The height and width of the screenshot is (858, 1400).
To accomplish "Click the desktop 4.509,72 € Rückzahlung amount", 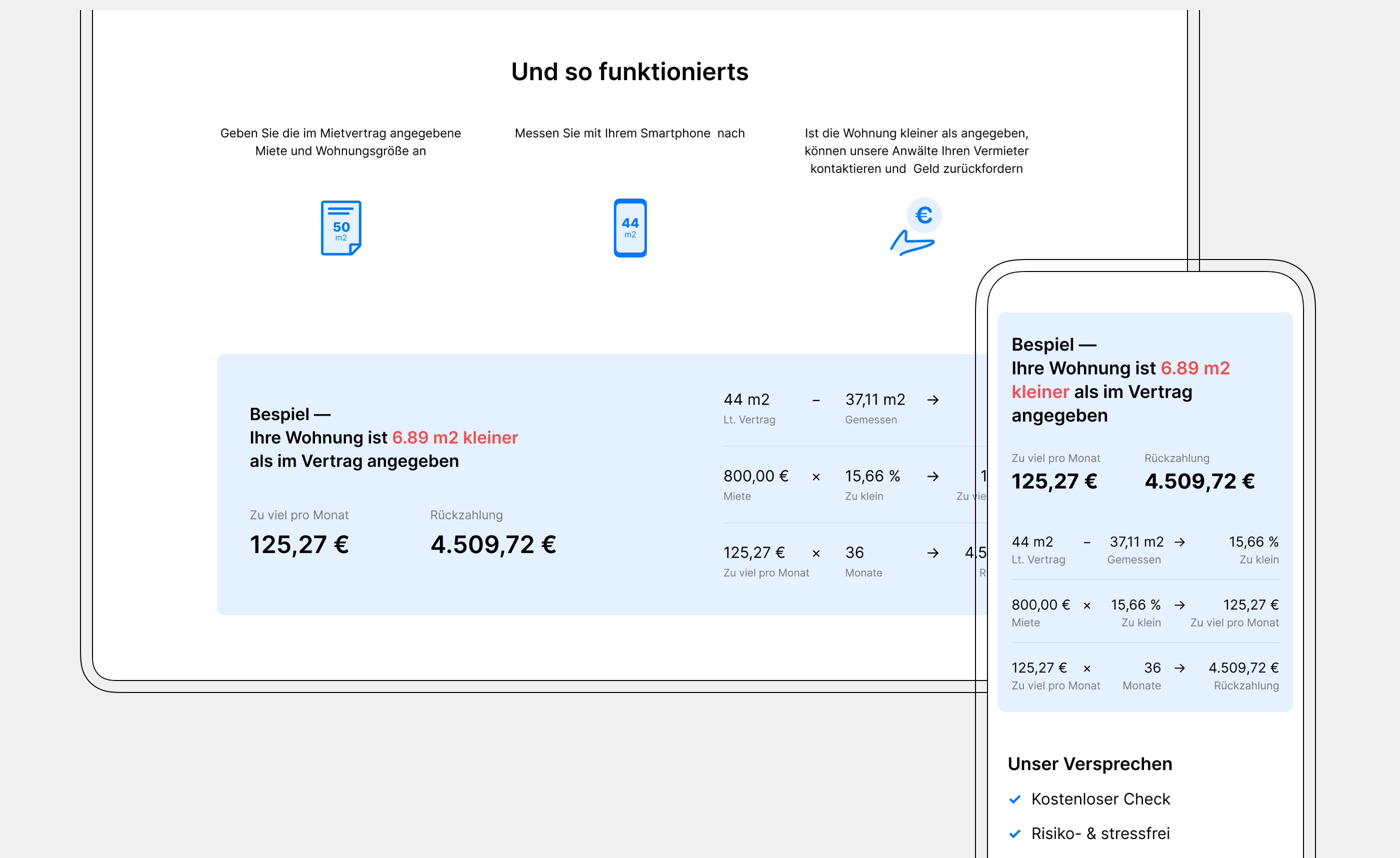I will 493,544.
